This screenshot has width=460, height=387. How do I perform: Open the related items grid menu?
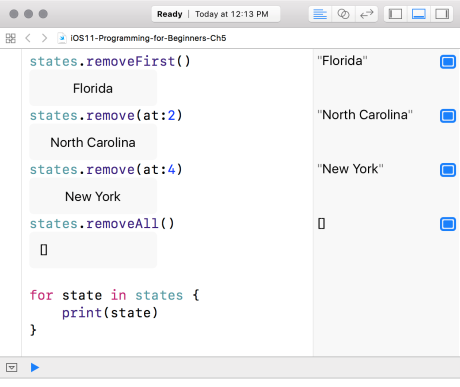(x=11, y=38)
